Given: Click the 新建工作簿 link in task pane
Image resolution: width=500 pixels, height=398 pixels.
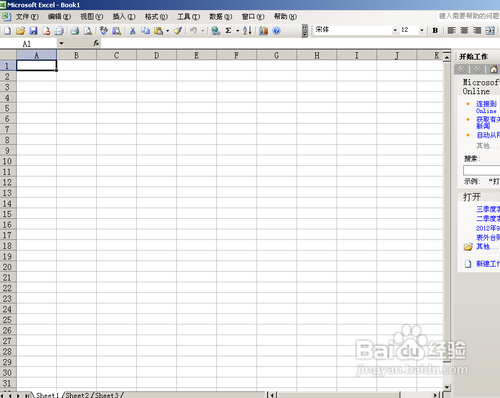Looking at the screenshot, I should 488,264.
